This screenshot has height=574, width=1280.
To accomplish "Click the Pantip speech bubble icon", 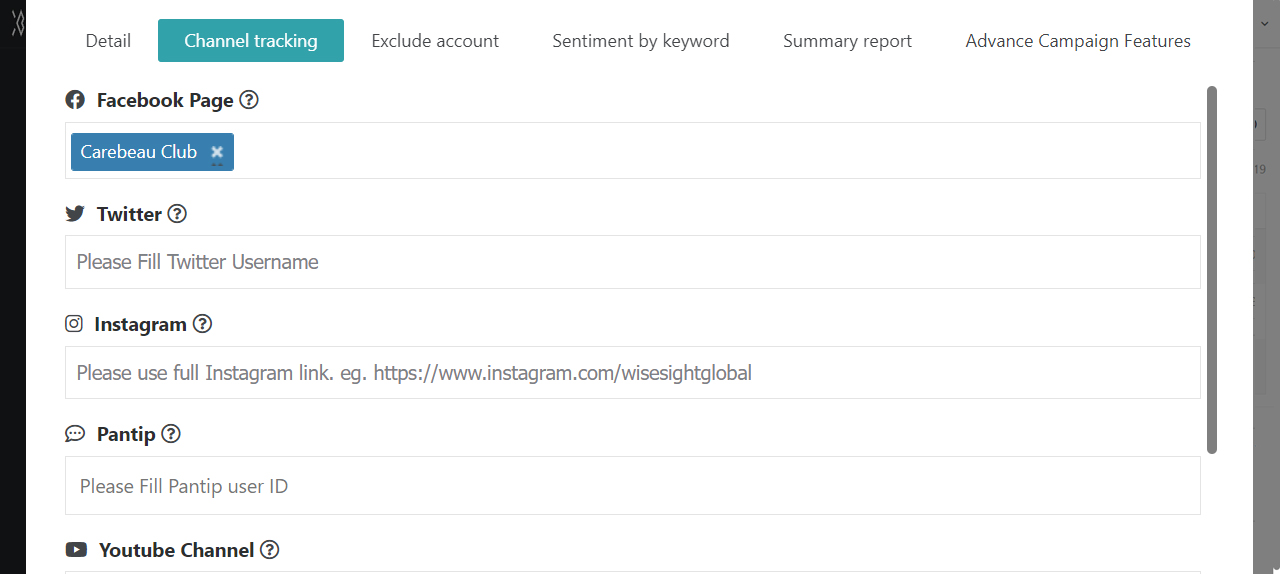I will (75, 434).
